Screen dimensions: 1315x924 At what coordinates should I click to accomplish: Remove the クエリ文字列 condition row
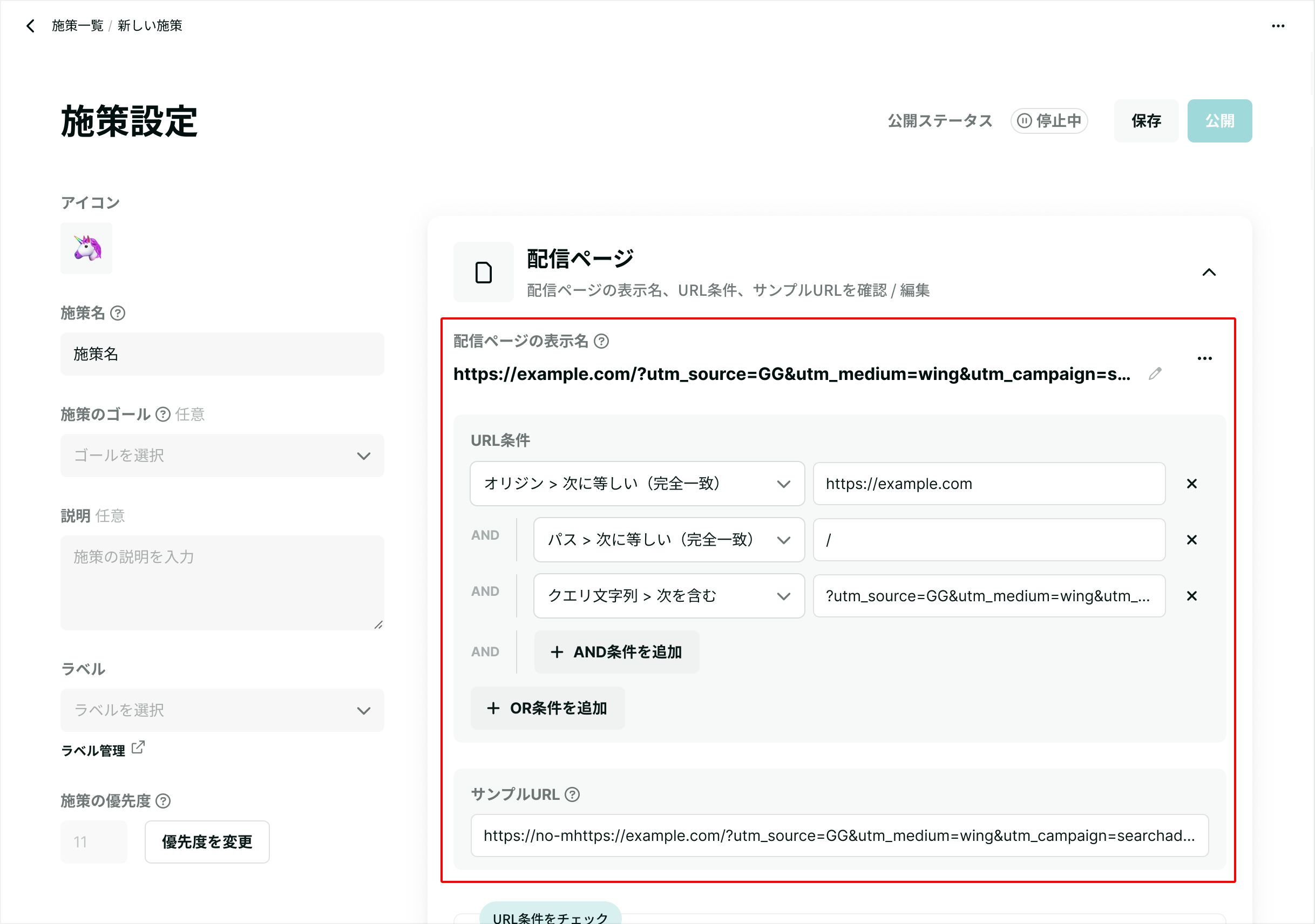1192,596
